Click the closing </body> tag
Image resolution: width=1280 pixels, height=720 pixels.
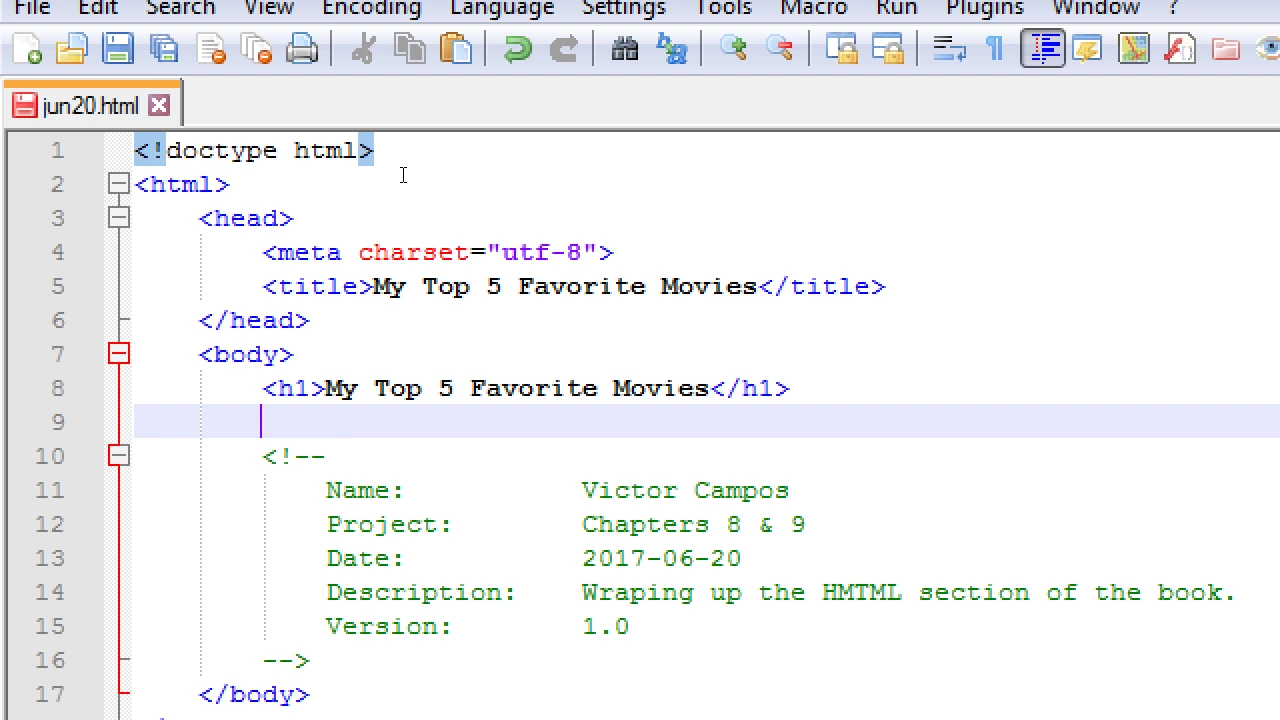[x=254, y=694]
